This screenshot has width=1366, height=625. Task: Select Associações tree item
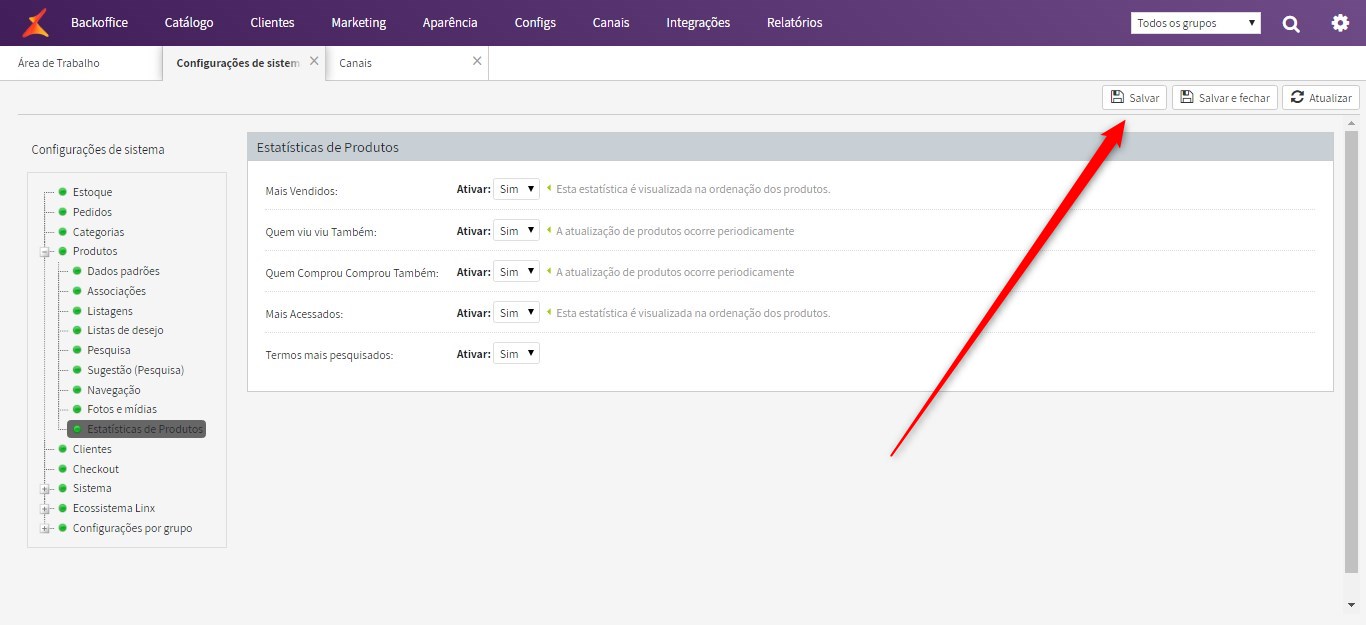pyautogui.click(x=116, y=291)
